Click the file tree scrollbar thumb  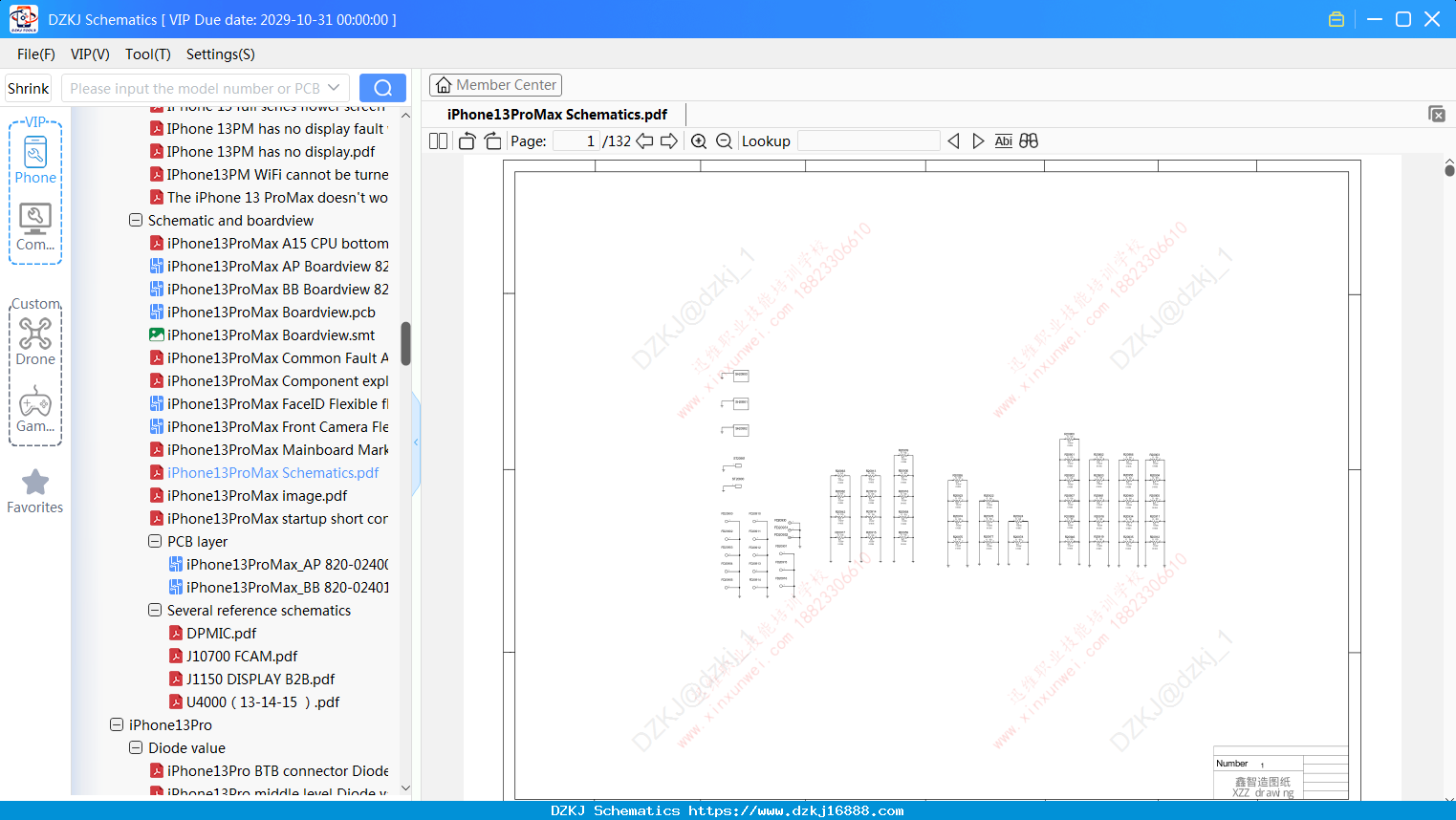pyautogui.click(x=405, y=344)
